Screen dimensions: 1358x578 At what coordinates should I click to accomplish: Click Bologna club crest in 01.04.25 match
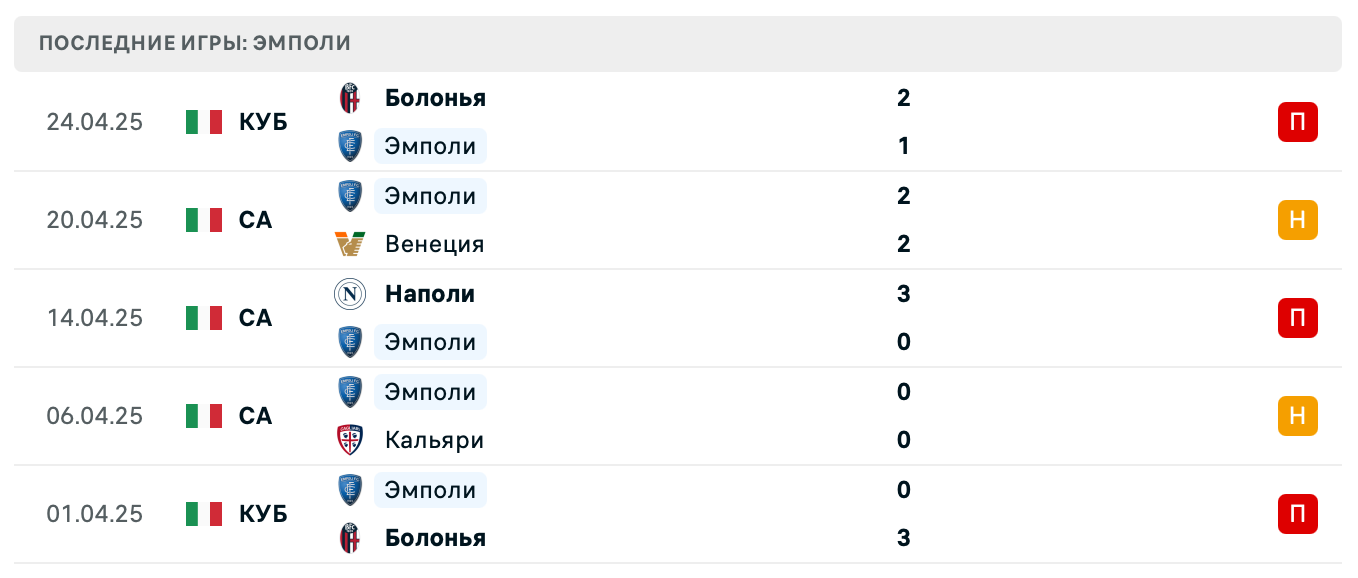[350, 538]
